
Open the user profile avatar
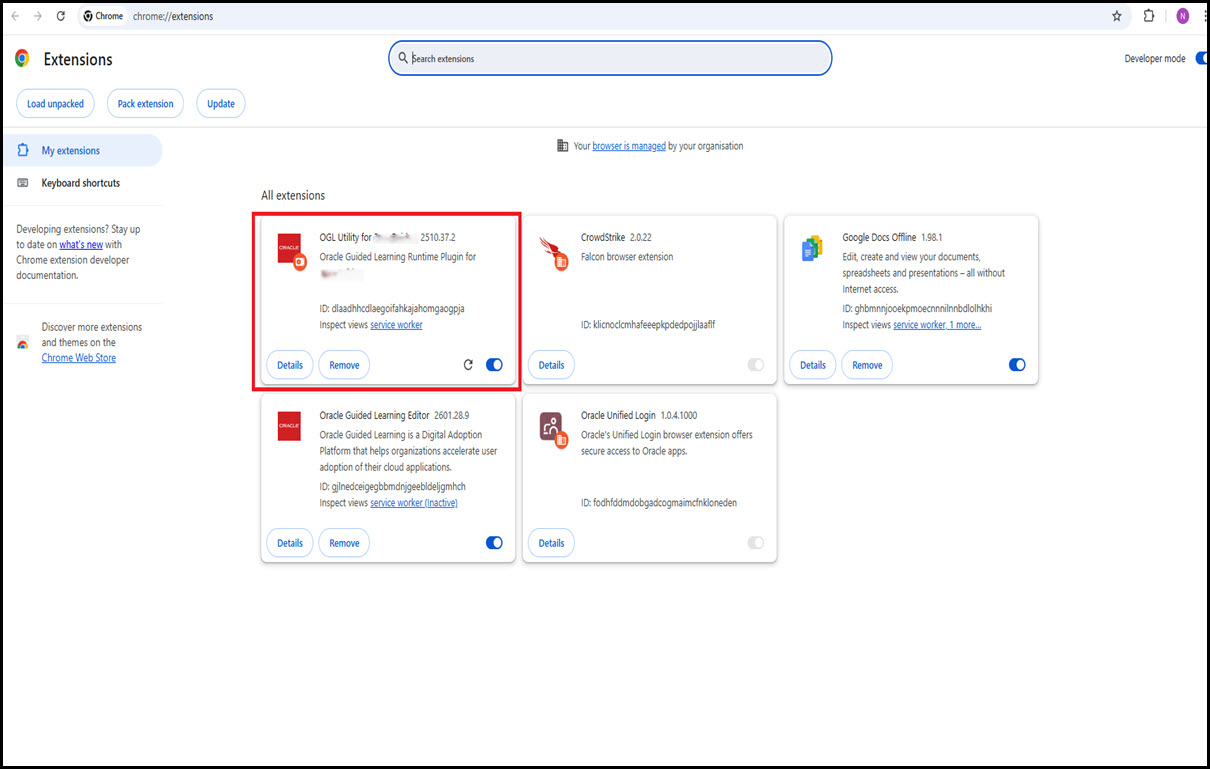[x=1183, y=16]
